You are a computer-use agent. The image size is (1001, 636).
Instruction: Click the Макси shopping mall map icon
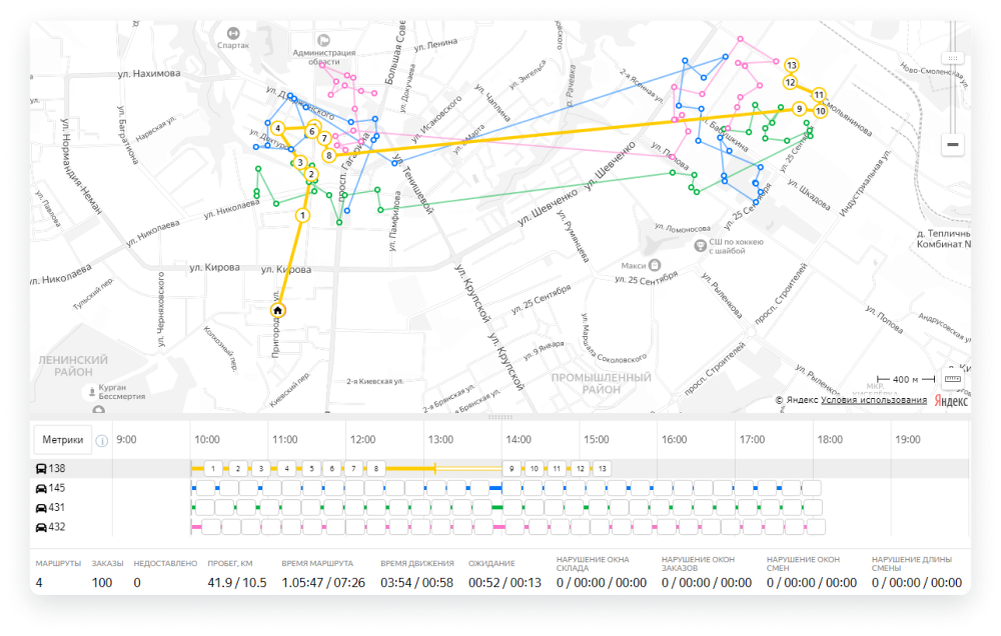click(654, 265)
